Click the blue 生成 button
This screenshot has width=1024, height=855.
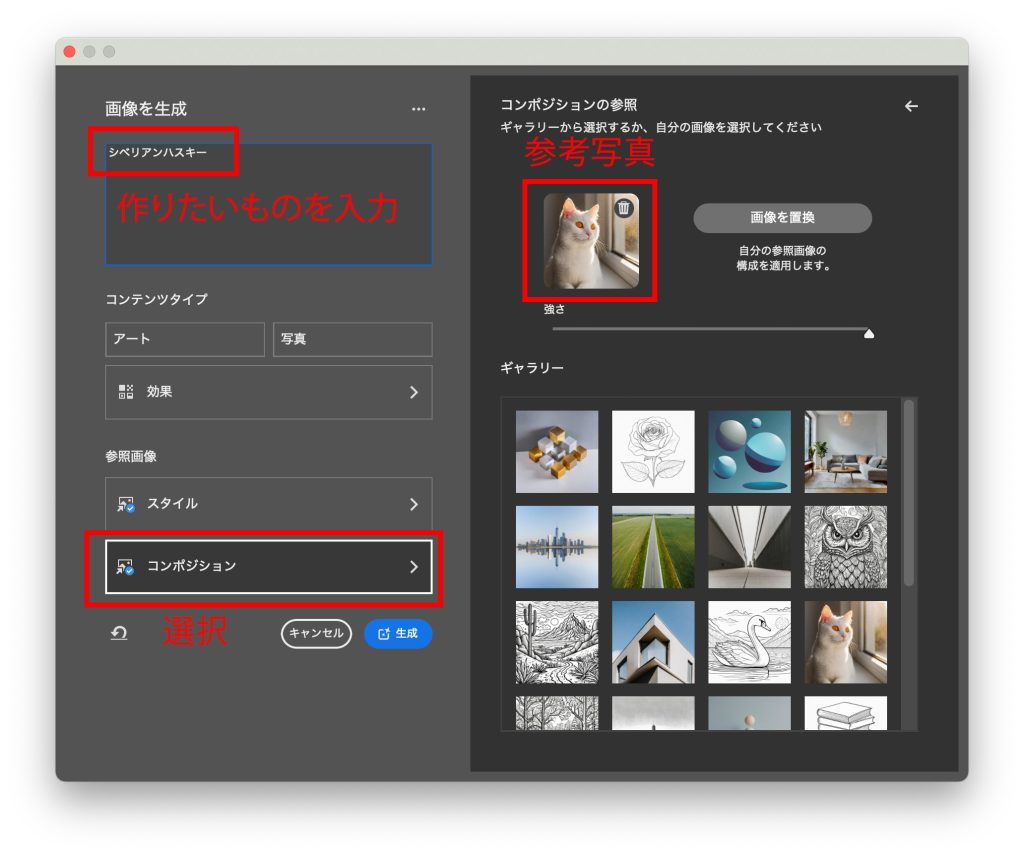click(398, 634)
